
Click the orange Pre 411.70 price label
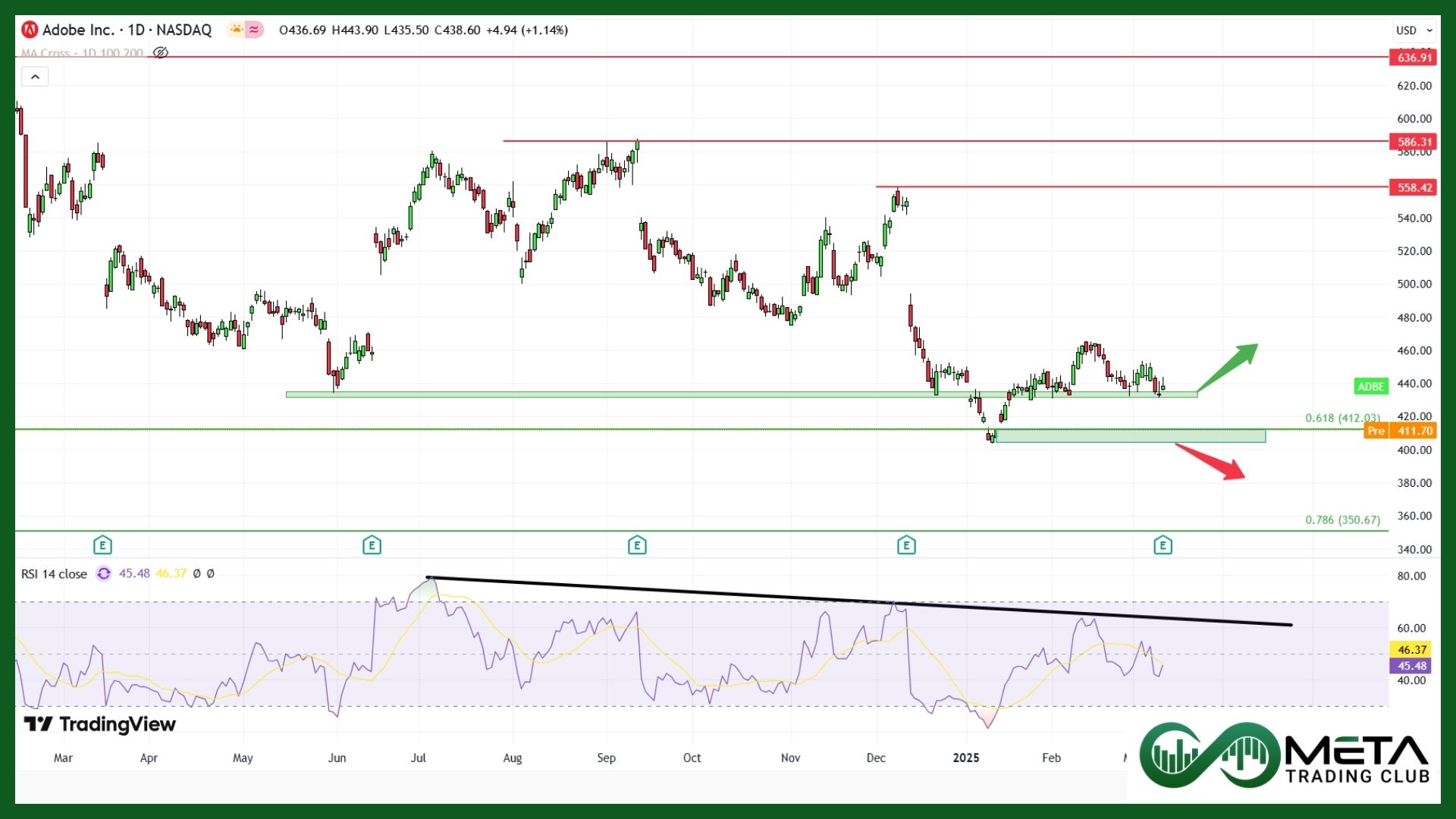(x=1400, y=431)
